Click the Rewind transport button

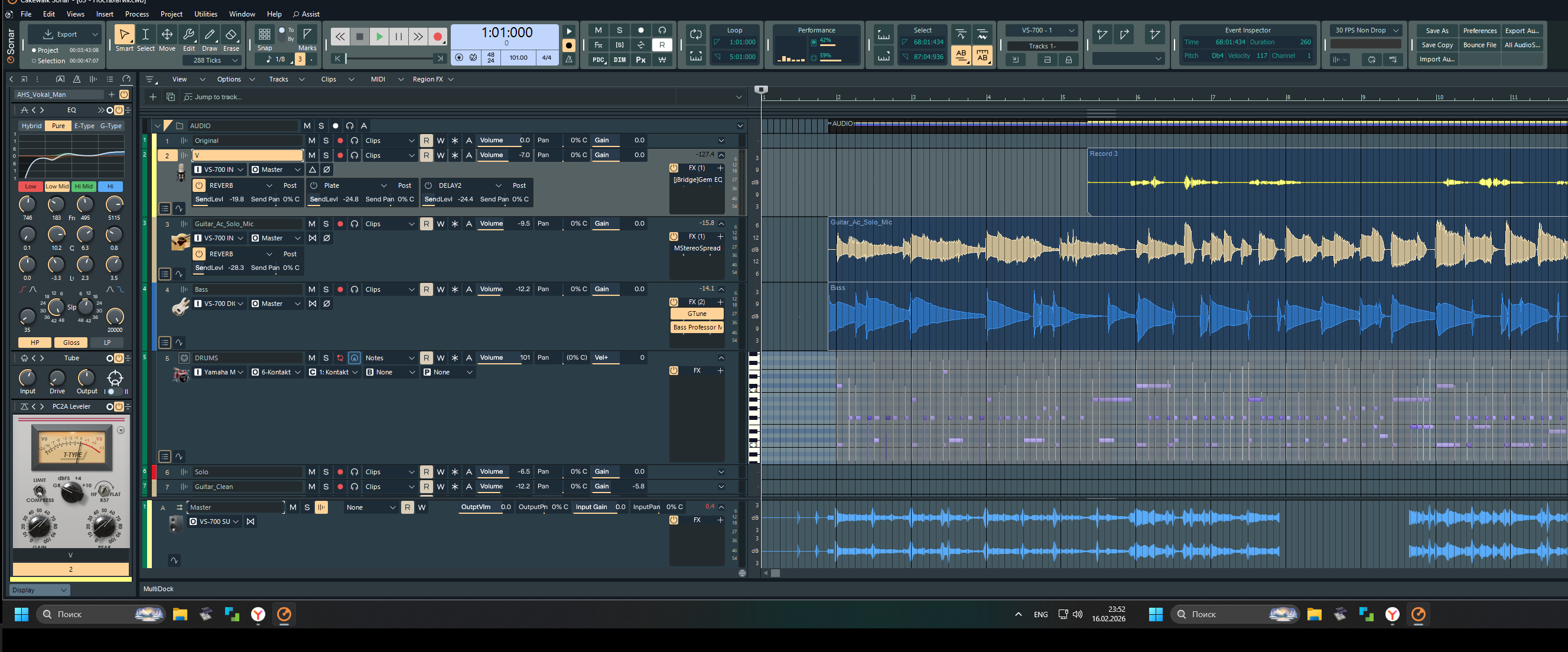click(340, 37)
